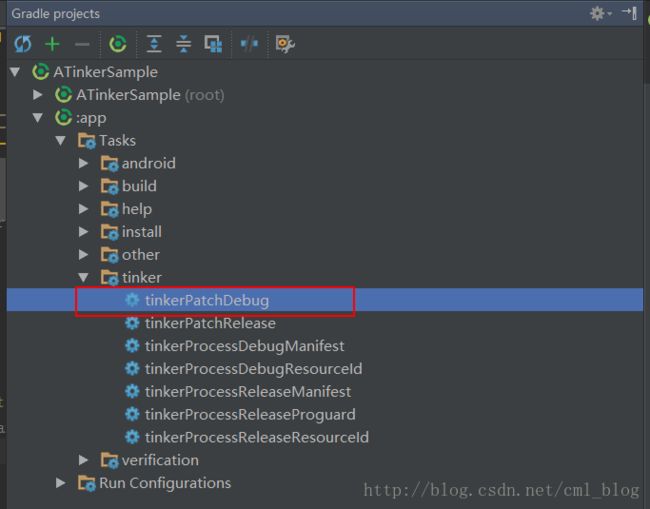Open Gradle settings wrench icon
Screen dimensions: 650x509
pos(285,44)
